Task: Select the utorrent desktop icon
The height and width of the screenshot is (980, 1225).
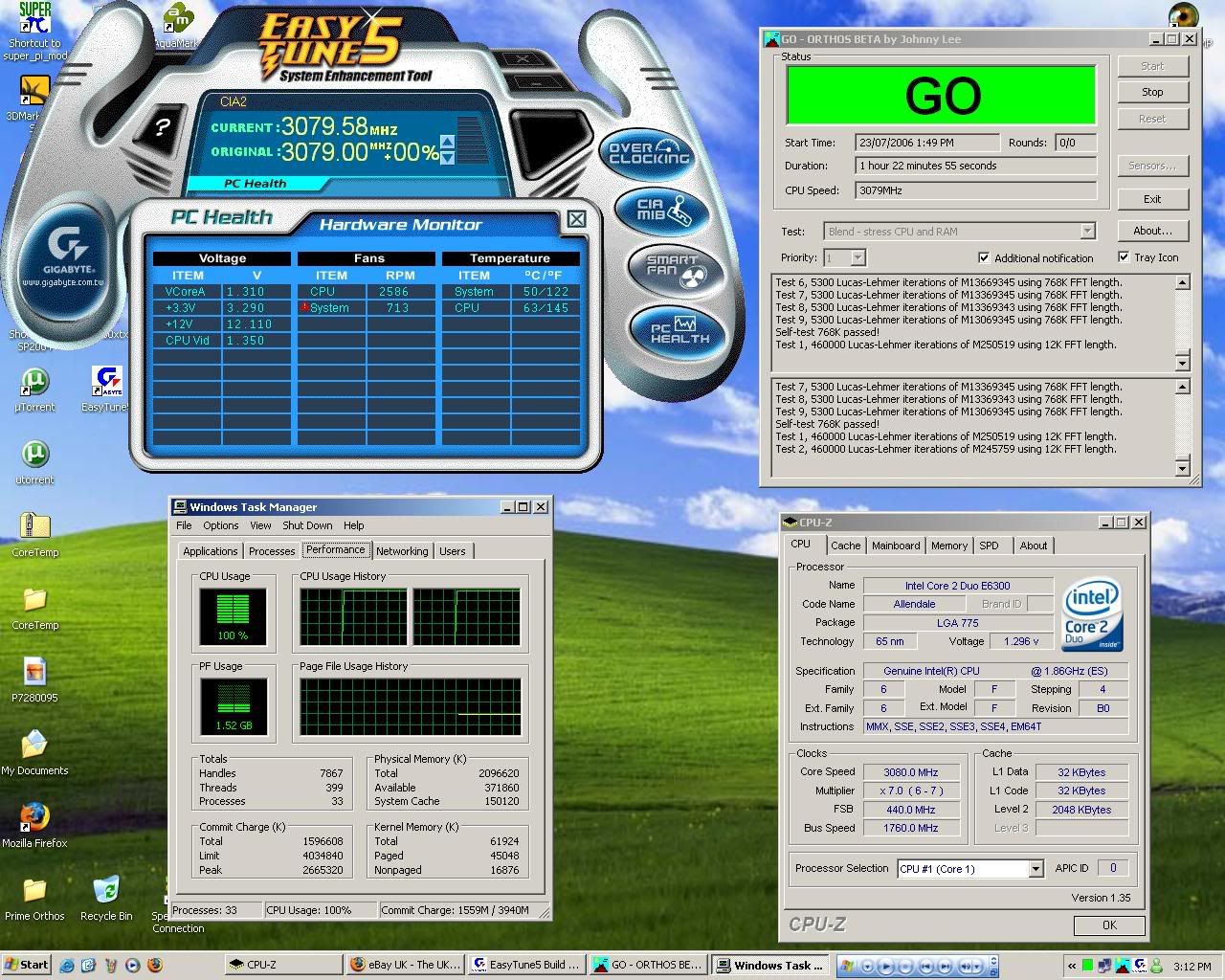Action: click(x=35, y=461)
